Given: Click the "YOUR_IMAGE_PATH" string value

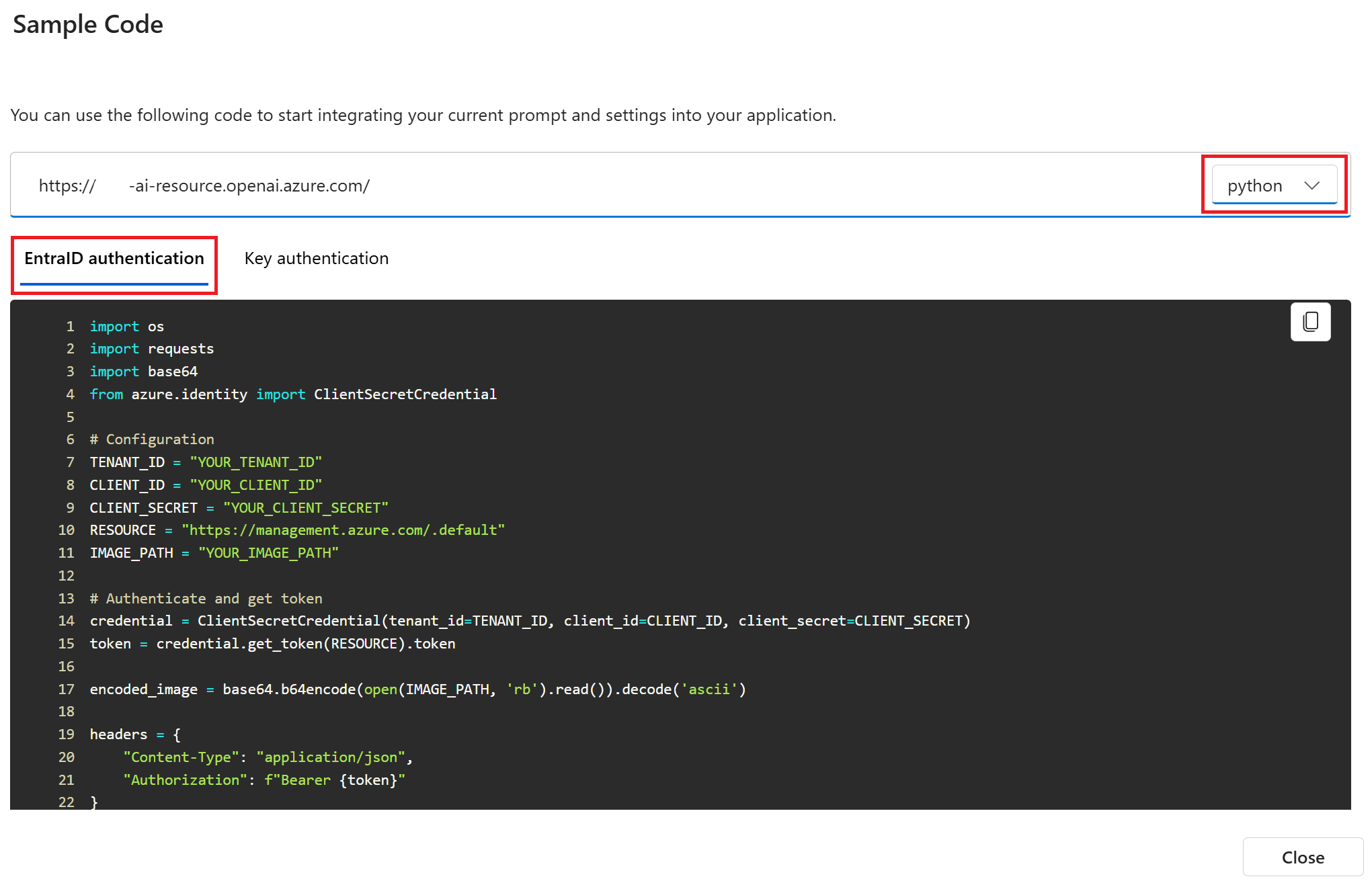Looking at the screenshot, I should click(269, 553).
